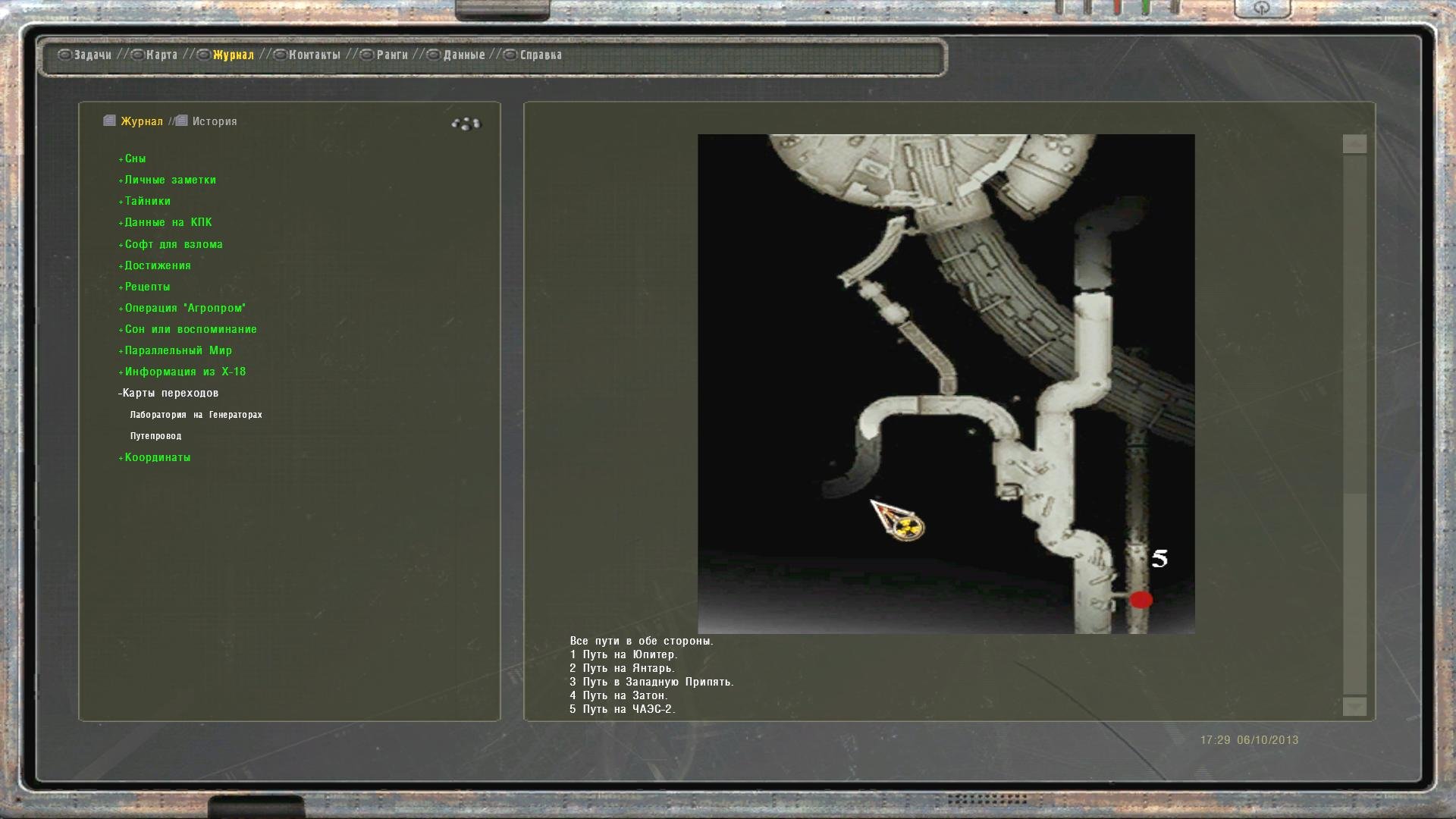1456x819 pixels.
Task: Select Лаборатория на Генераторах entry
Action: [196, 415]
